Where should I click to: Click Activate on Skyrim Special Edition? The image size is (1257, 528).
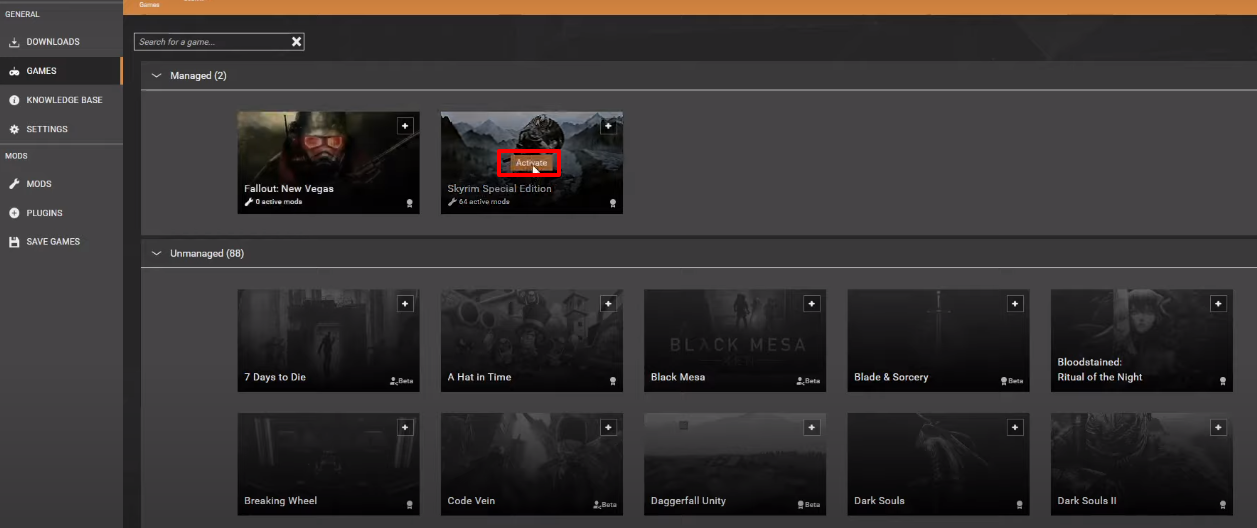point(531,163)
